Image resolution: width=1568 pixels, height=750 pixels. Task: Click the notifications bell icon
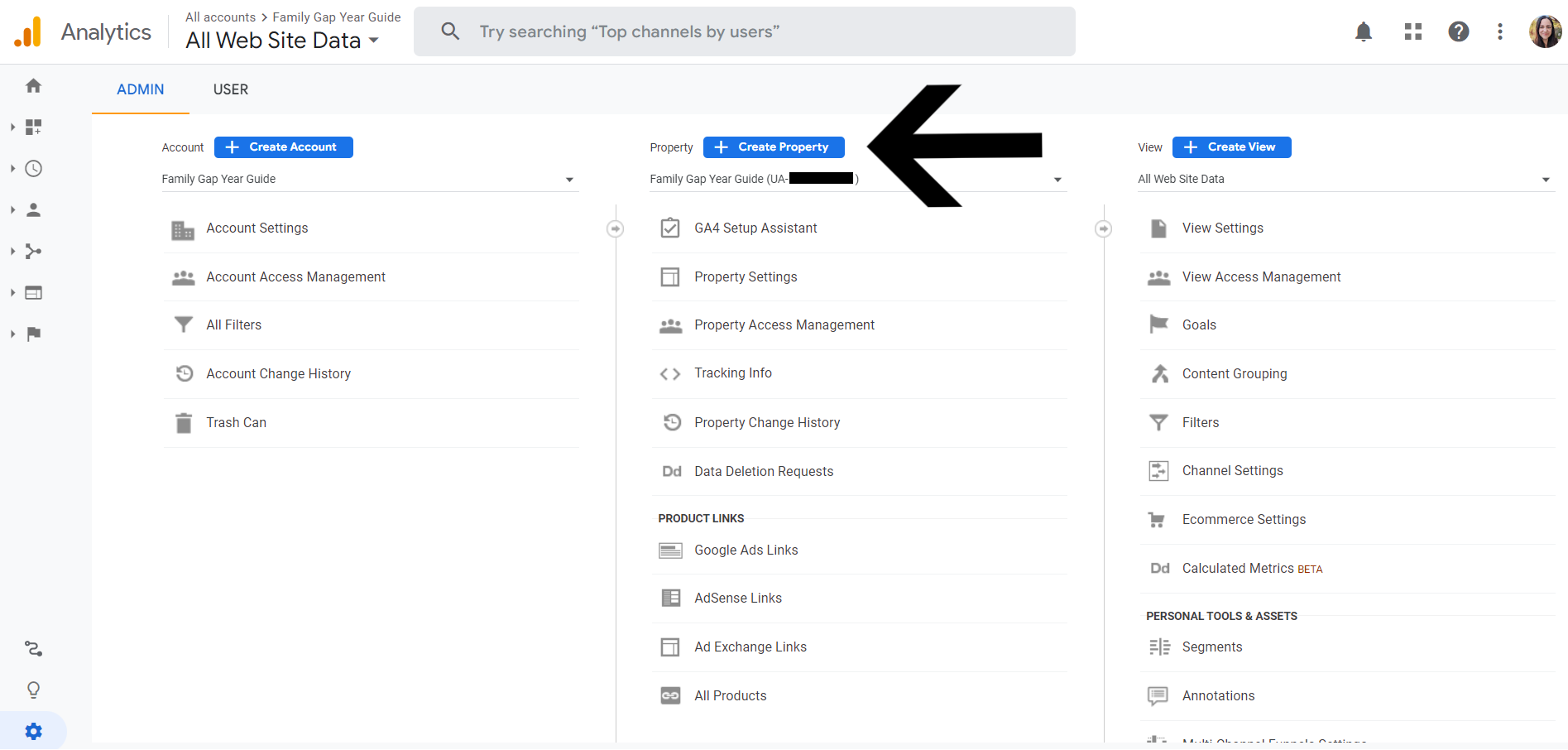(x=1364, y=31)
